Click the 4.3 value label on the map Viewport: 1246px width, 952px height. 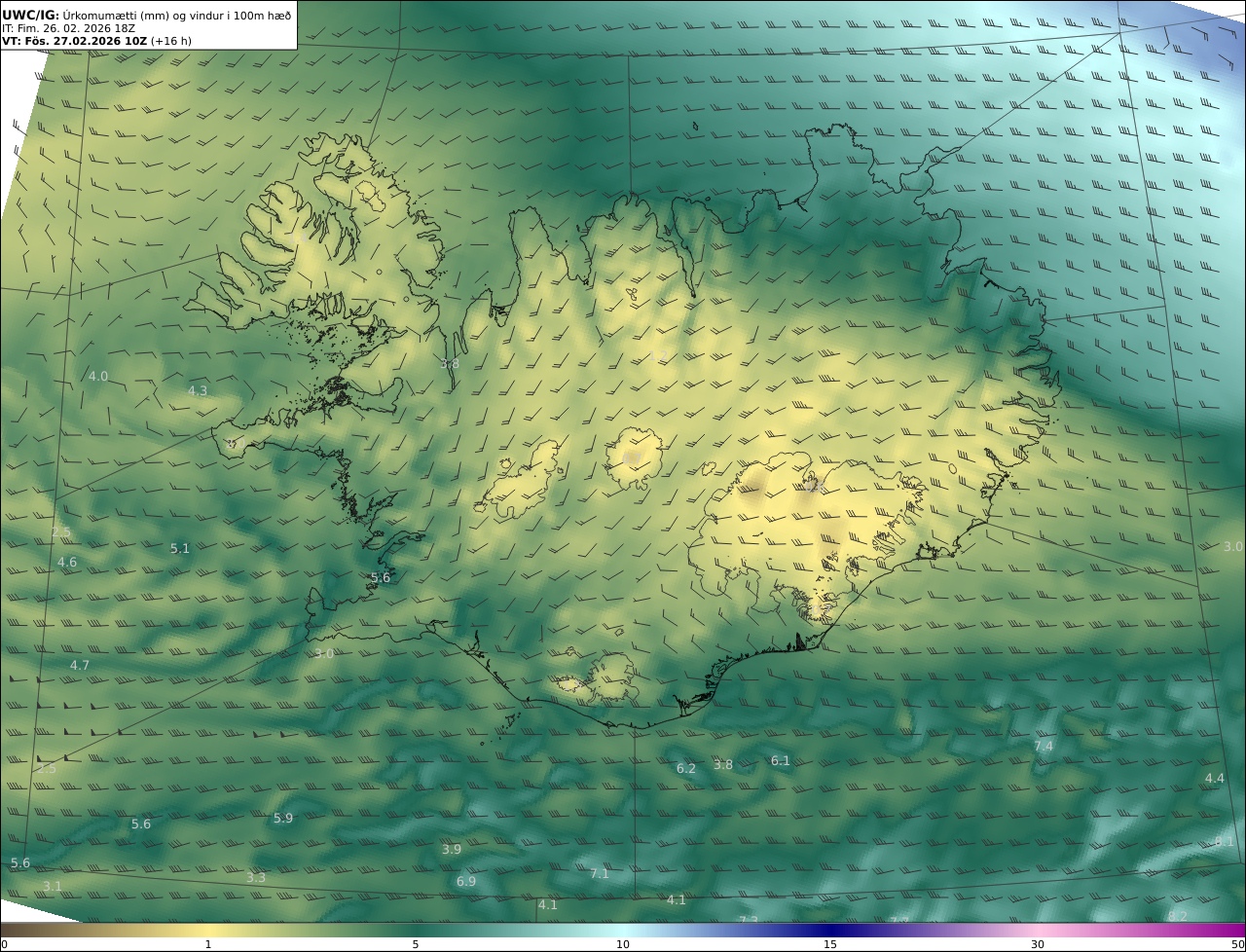[x=198, y=390]
